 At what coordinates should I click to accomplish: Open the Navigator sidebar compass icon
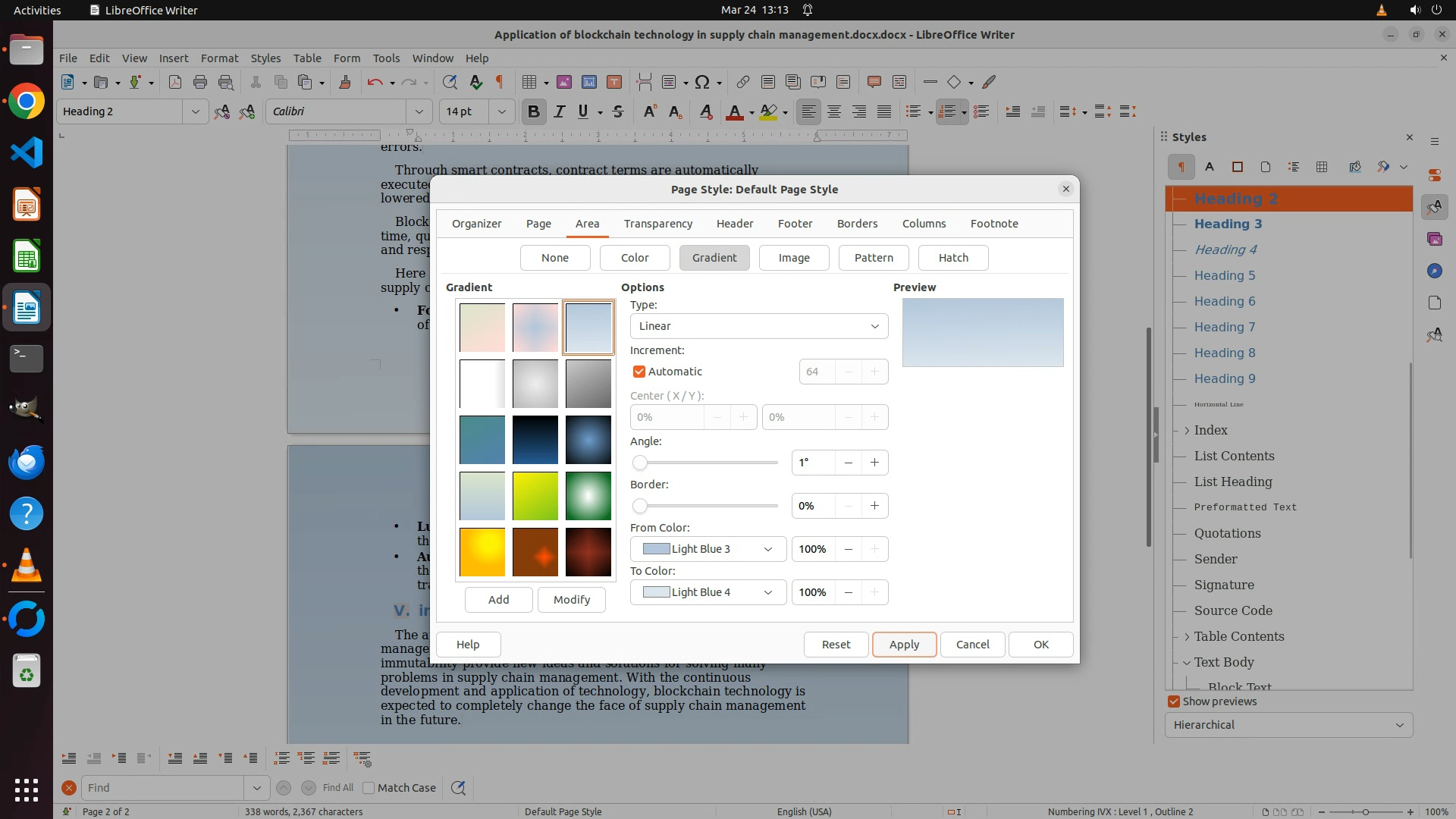click(x=1434, y=271)
